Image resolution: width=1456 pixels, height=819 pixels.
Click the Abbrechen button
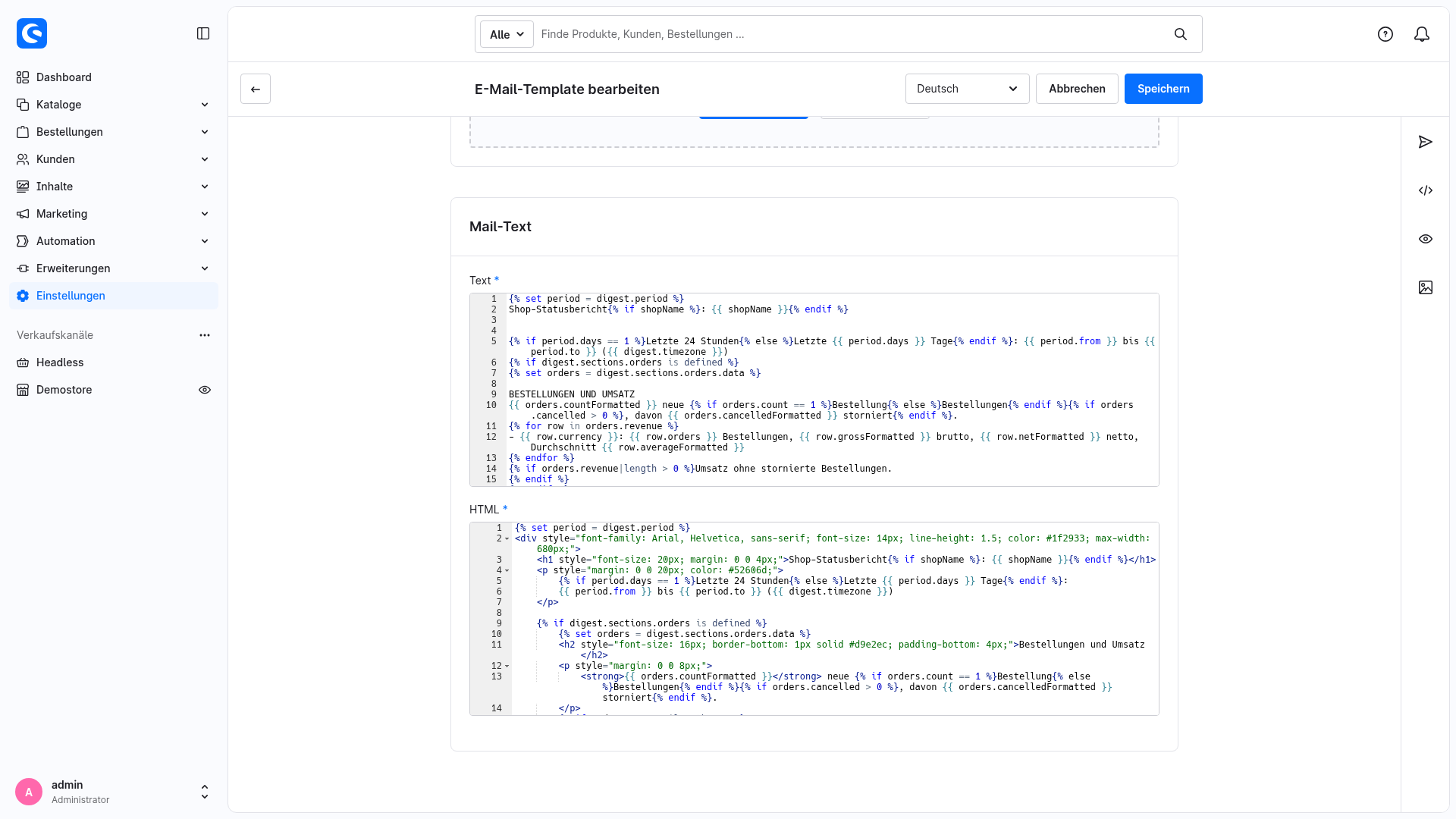click(1077, 89)
